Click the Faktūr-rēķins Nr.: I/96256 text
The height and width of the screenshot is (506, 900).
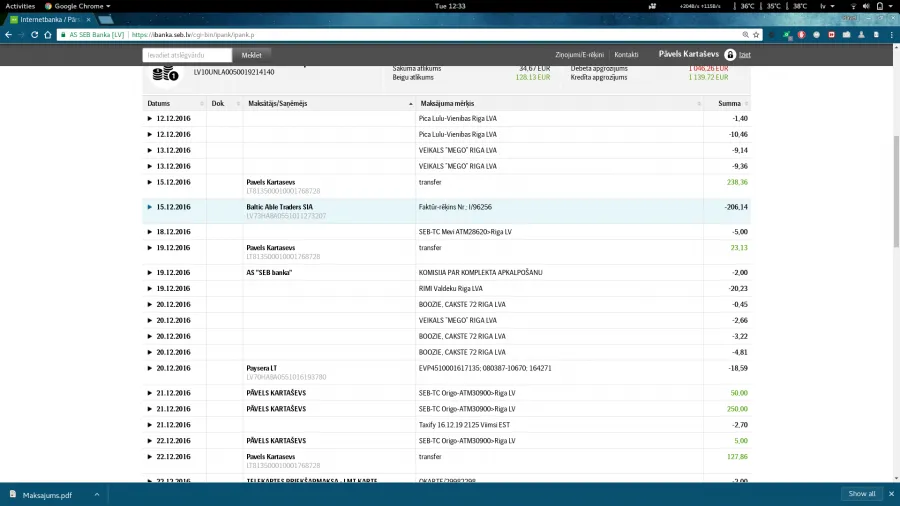pyautogui.click(x=455, y=207)
